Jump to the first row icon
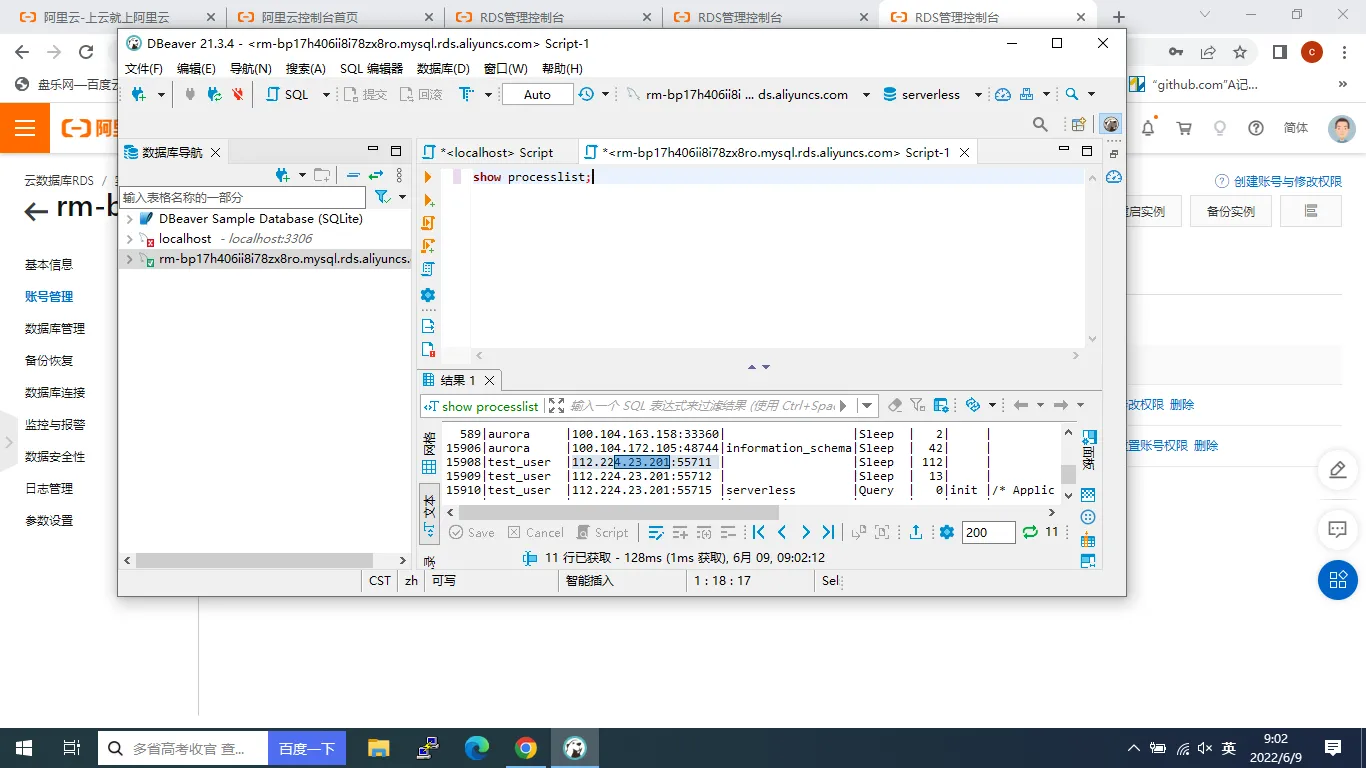1366x768 pixels. 758,532
